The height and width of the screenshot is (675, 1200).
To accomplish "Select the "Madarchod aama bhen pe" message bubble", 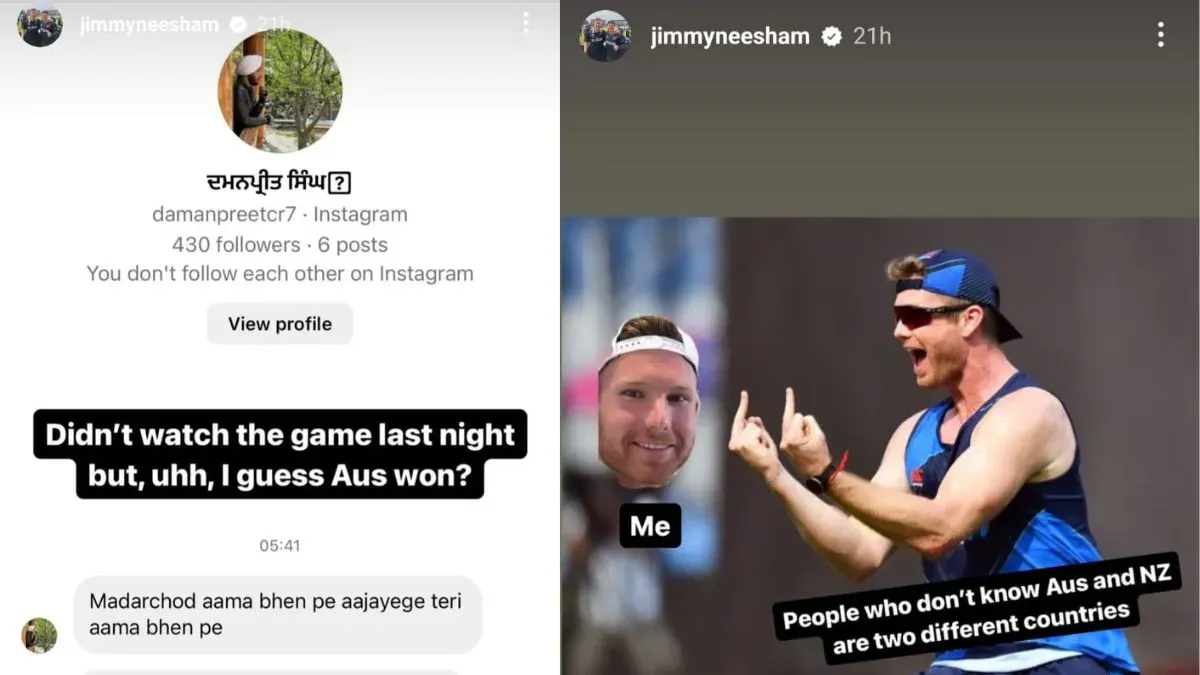I will point(278,614).
